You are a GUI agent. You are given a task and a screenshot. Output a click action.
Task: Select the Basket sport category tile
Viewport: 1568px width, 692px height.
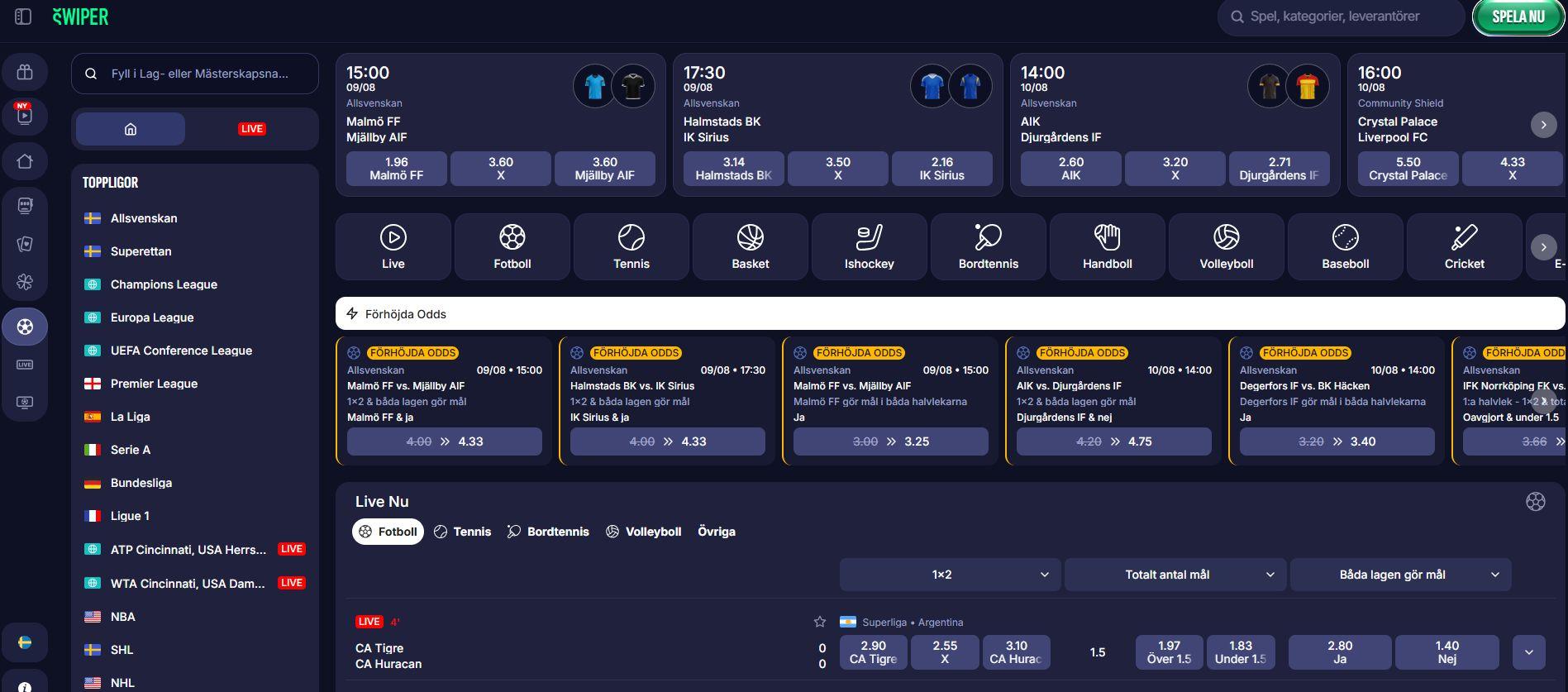tap(751, 246)
